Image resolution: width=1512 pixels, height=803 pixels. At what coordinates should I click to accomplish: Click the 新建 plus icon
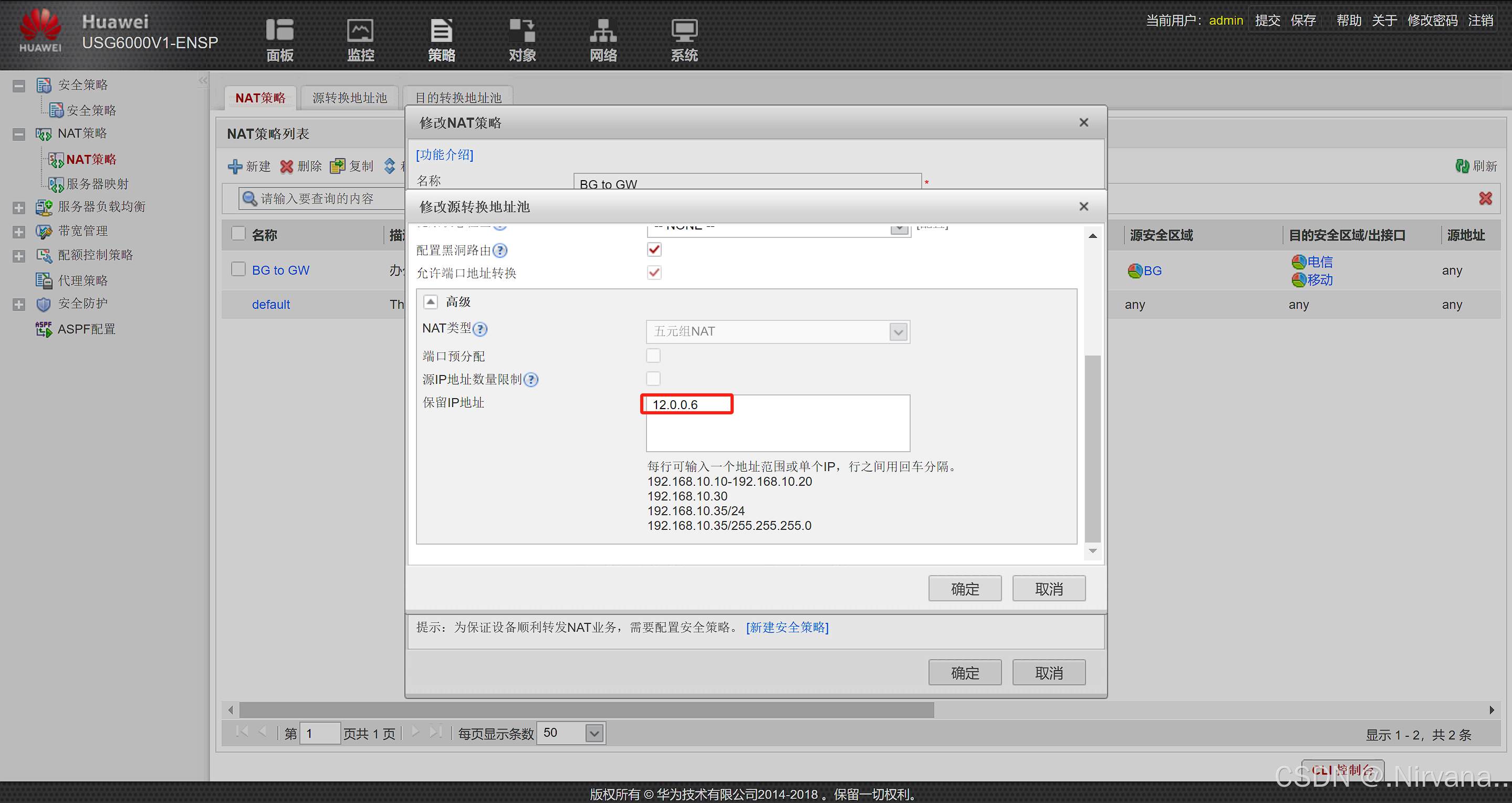point(235,166)
